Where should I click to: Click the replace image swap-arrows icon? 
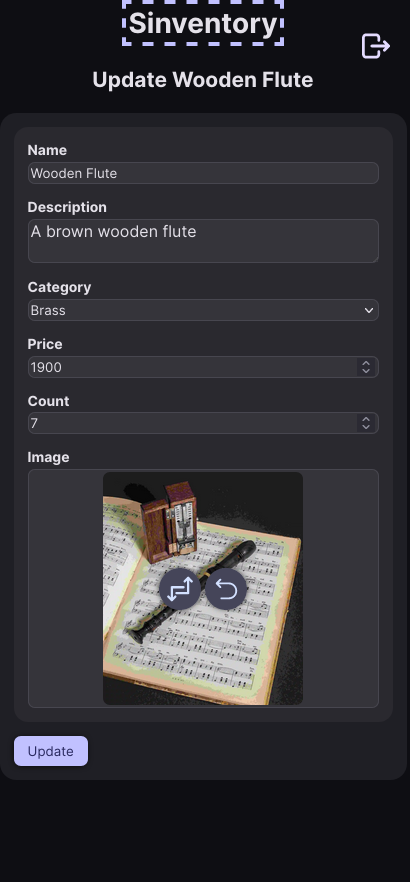(x=180, y=589)
